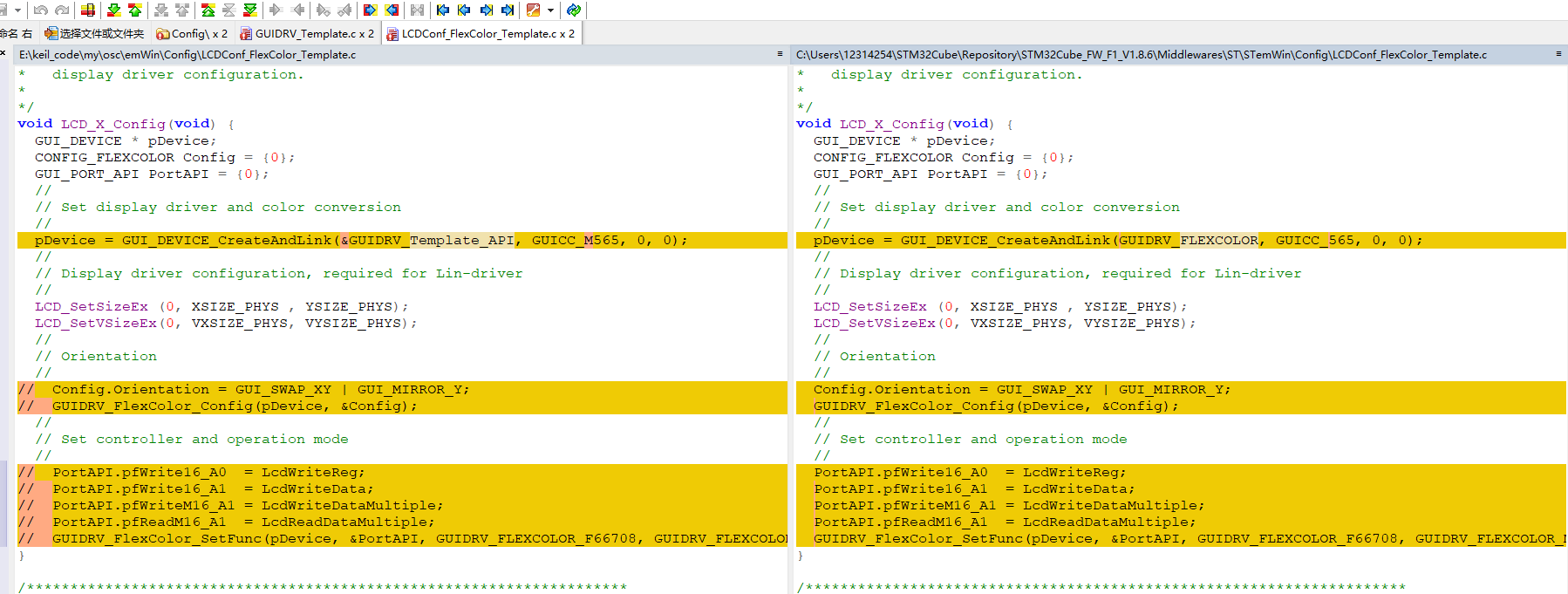Click right '// Orientation' comment line

(x=875, y=356)
